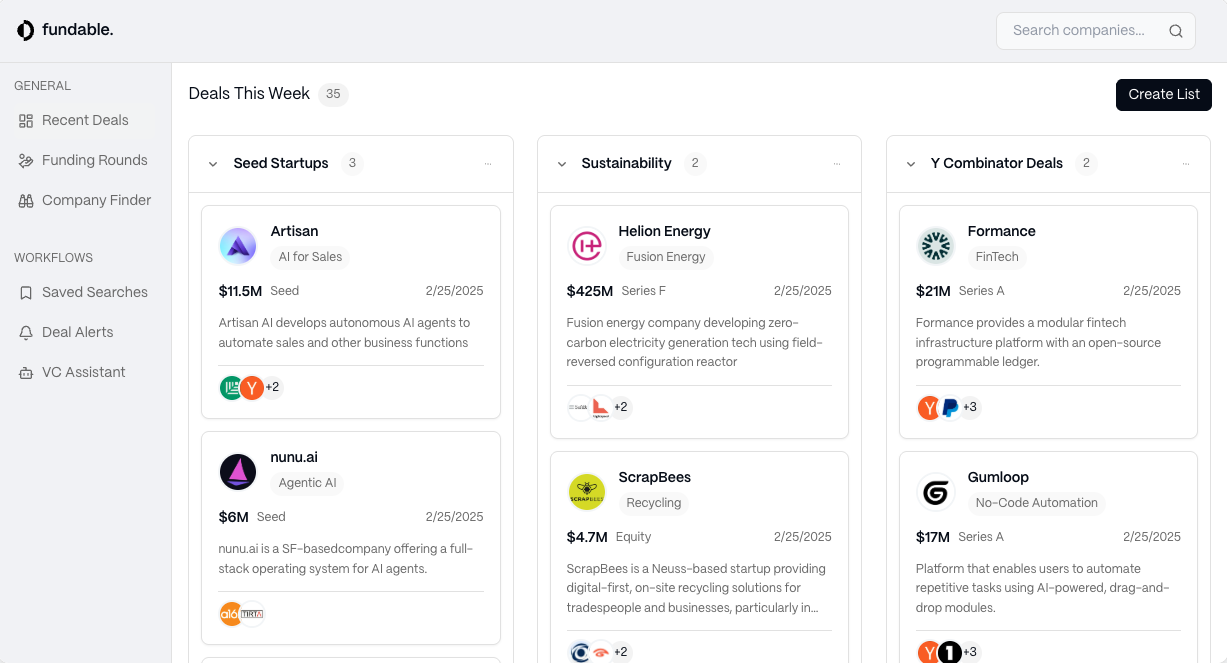Click the nunu.ai logo icon
Screen dimensions: 1227x663
[x=238, y=472]
